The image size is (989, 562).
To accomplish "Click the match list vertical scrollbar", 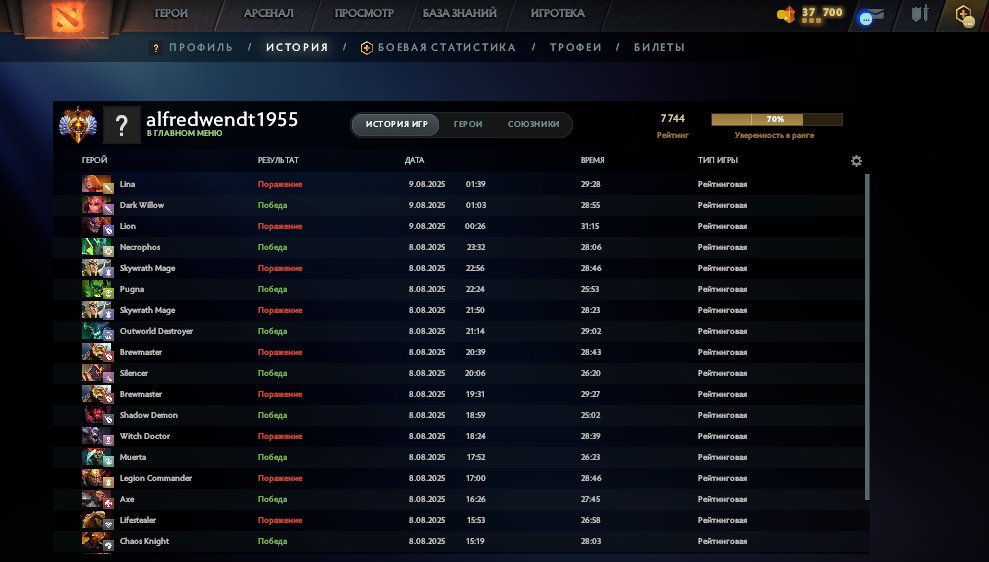I will click(x=867, y=337).
